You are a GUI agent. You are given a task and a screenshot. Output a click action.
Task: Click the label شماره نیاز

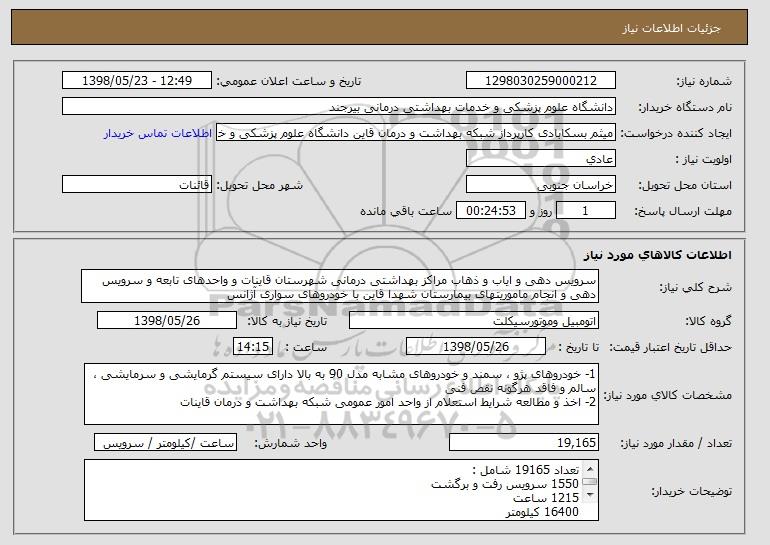pos(704,81)
